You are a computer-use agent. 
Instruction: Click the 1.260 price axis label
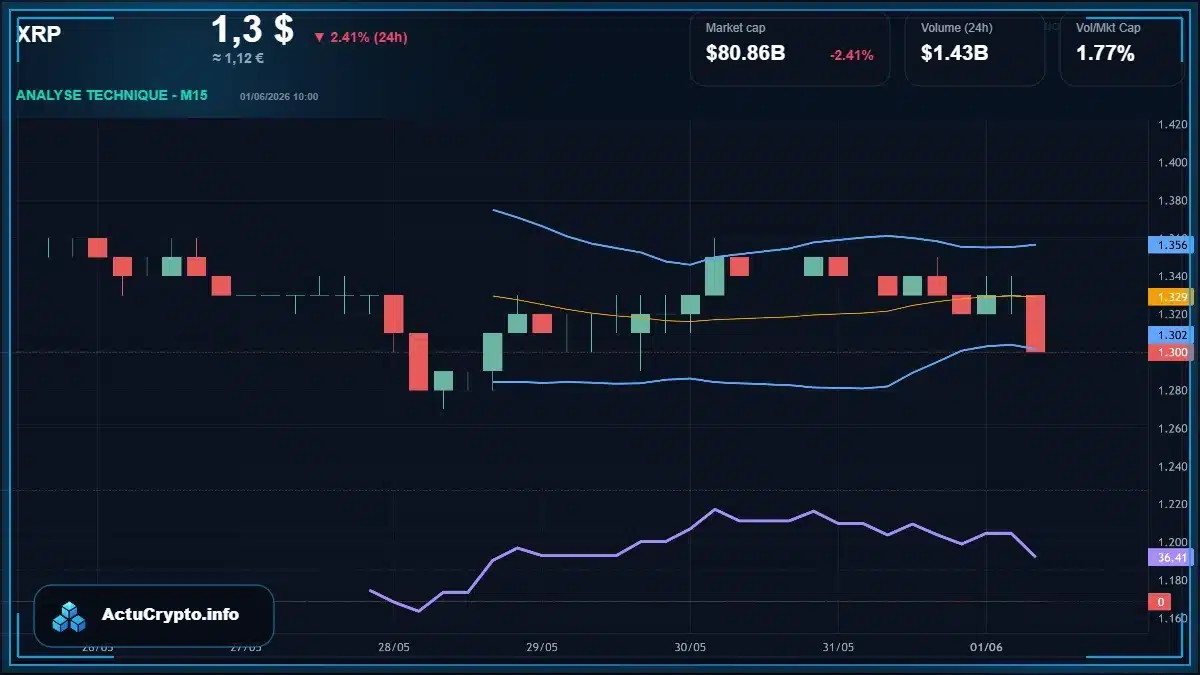[x=1172, y=428]
